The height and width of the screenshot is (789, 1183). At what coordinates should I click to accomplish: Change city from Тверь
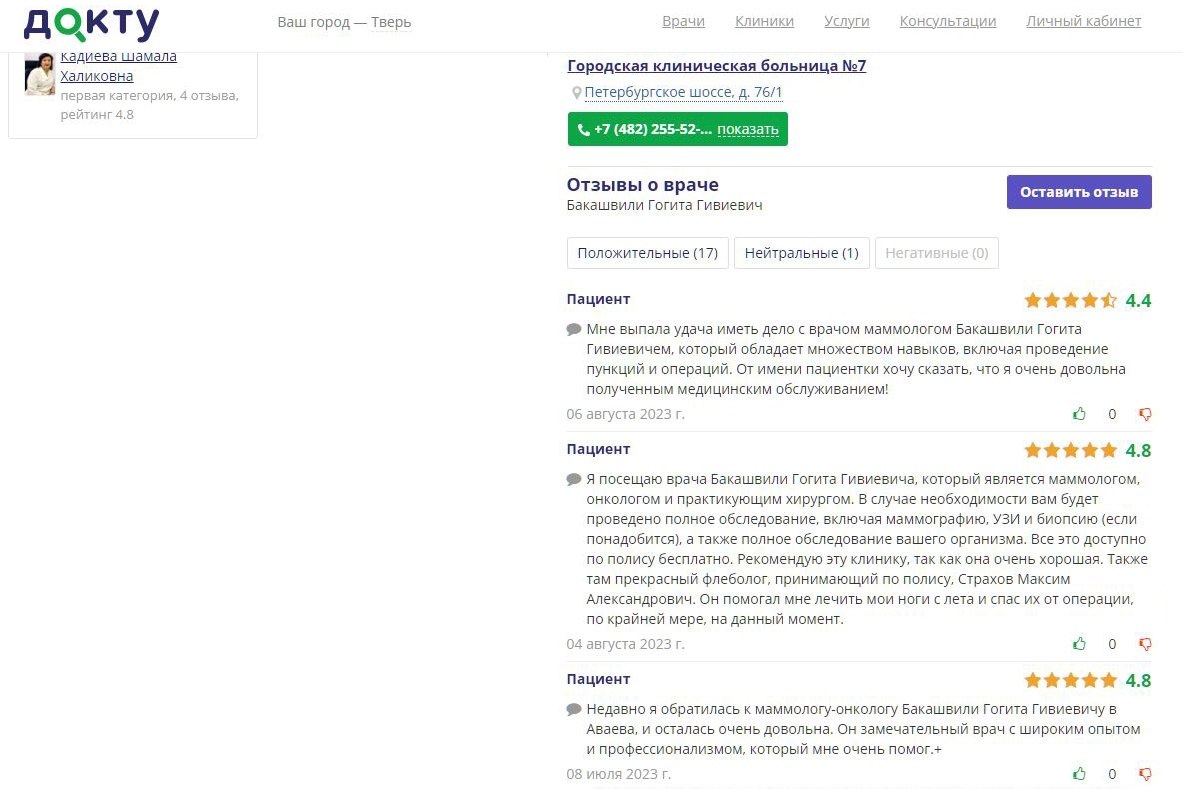(391, 23)
